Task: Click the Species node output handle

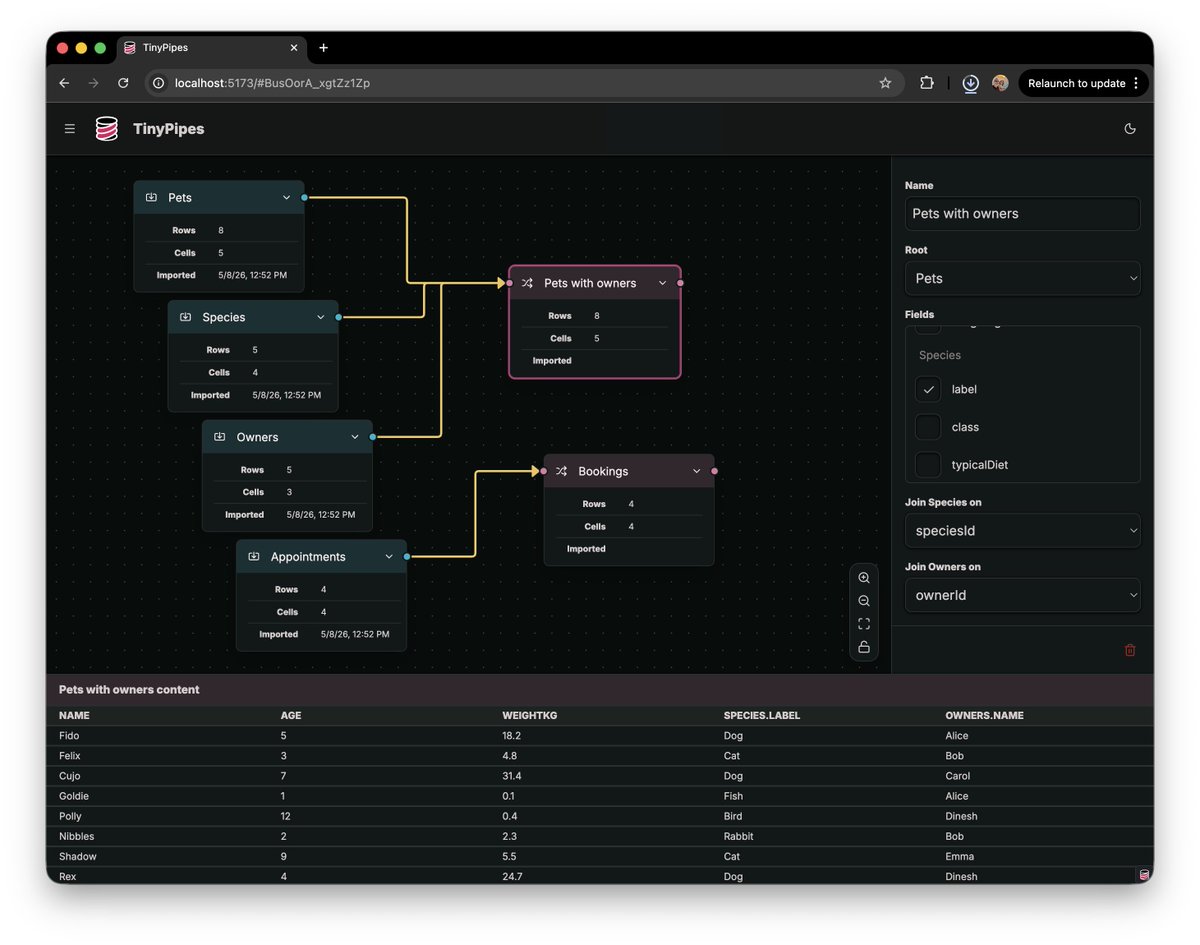Action: [339, 317]
